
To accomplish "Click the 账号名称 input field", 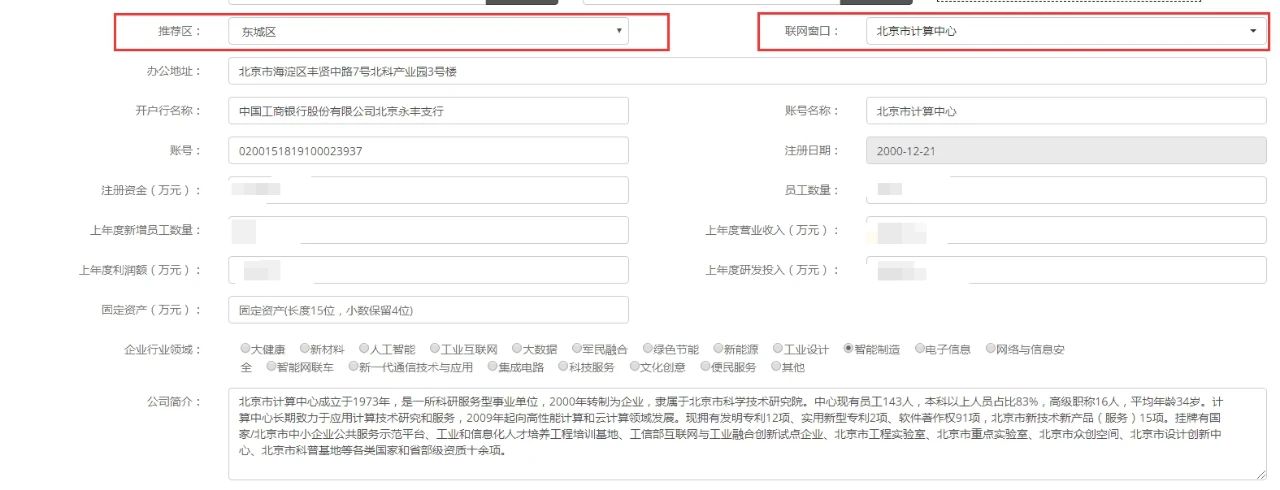I will (x=1066, y=111).
